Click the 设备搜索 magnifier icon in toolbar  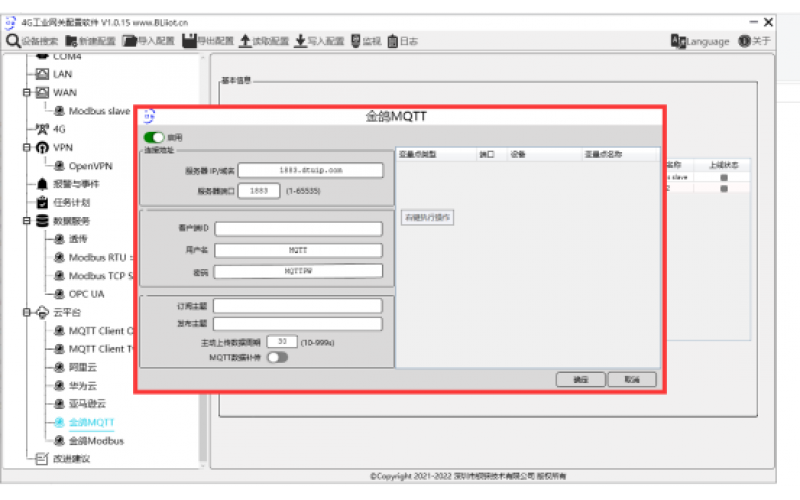coord(13,41)
